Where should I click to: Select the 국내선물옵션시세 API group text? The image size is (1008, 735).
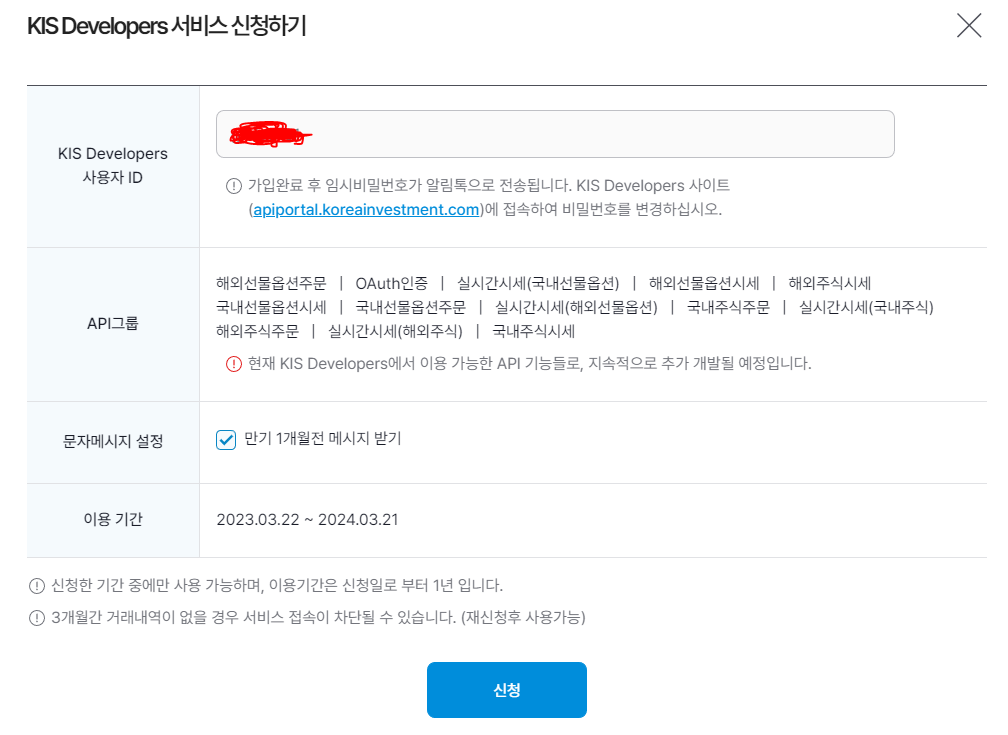point(271,307)
